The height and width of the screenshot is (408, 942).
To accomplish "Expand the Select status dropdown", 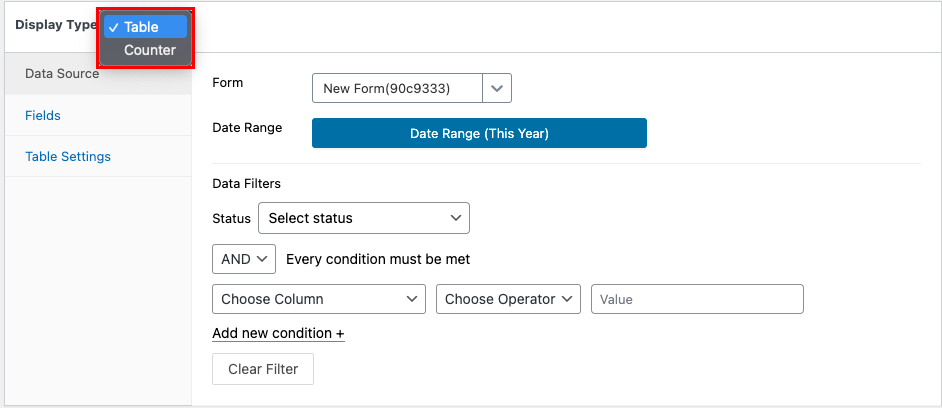I will [x=363, y=218].
